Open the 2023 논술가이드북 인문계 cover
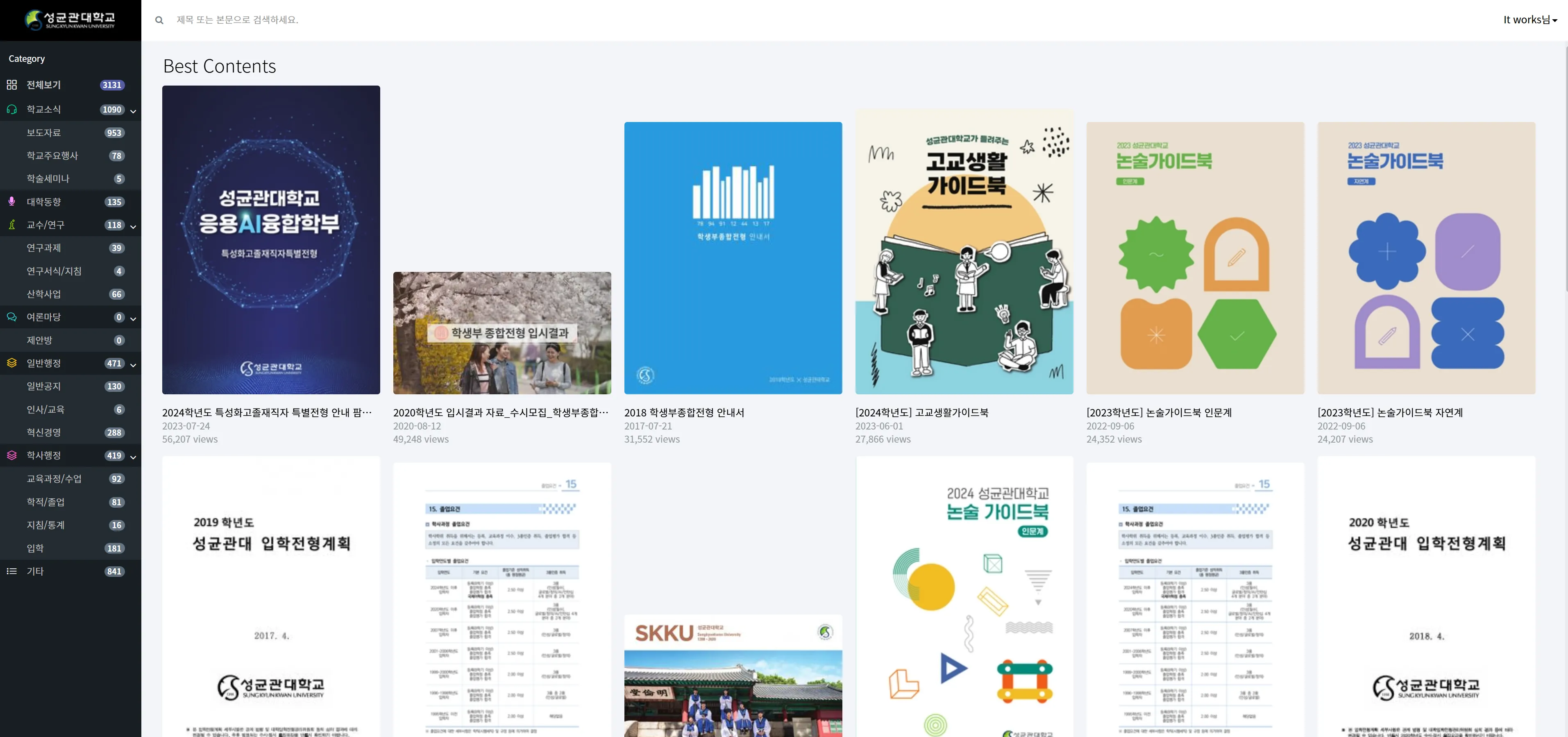 [x=1196, y=258]
